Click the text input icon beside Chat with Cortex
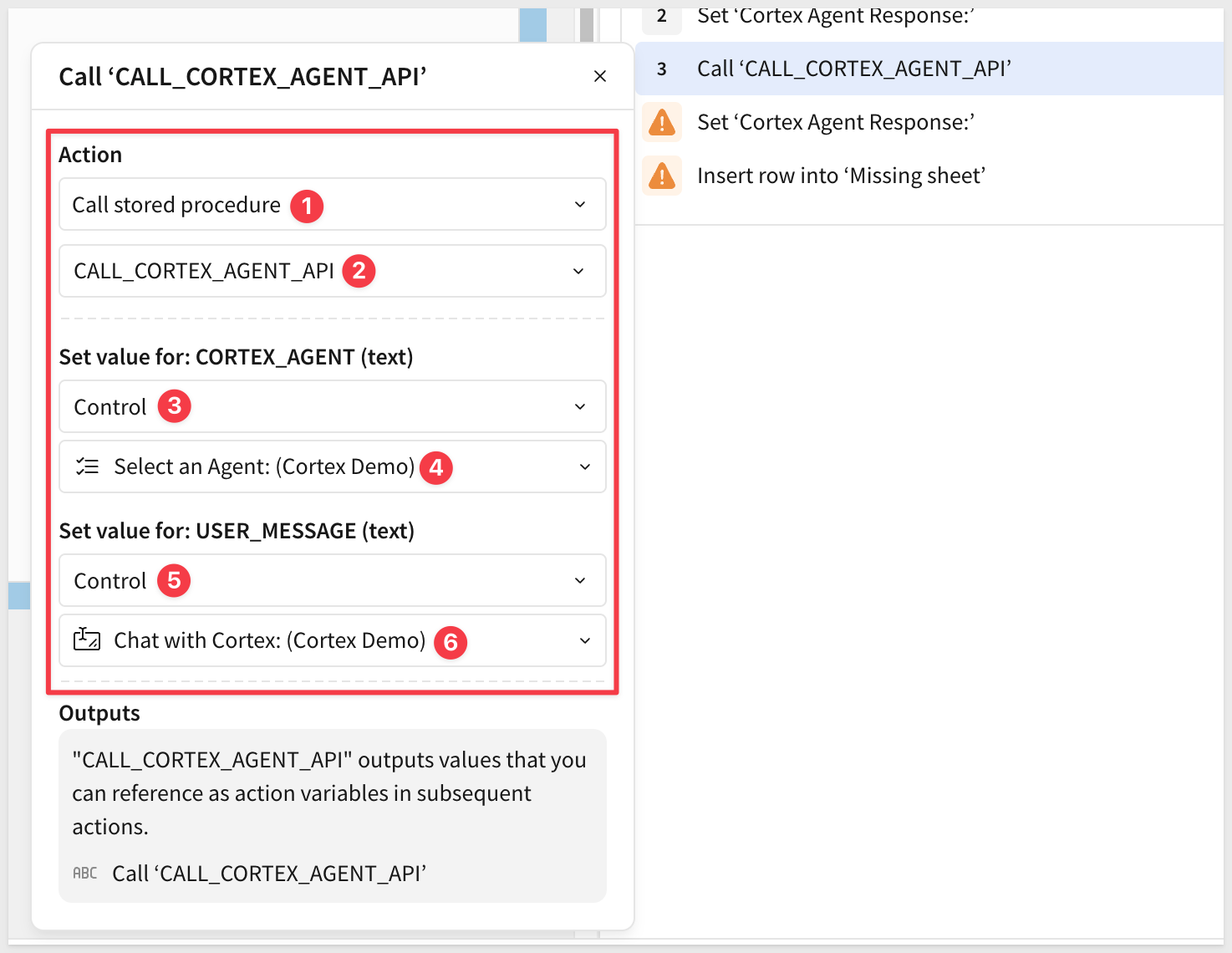1232x953 pixels. point(87,640)
